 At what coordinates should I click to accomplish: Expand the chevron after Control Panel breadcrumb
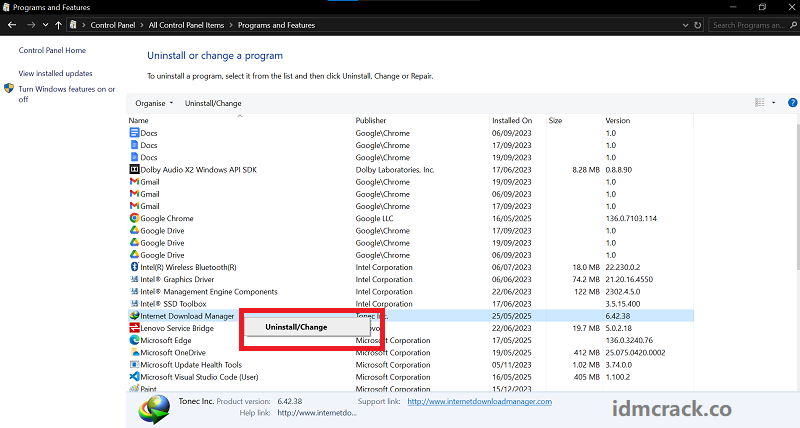(x=142, y=25)
